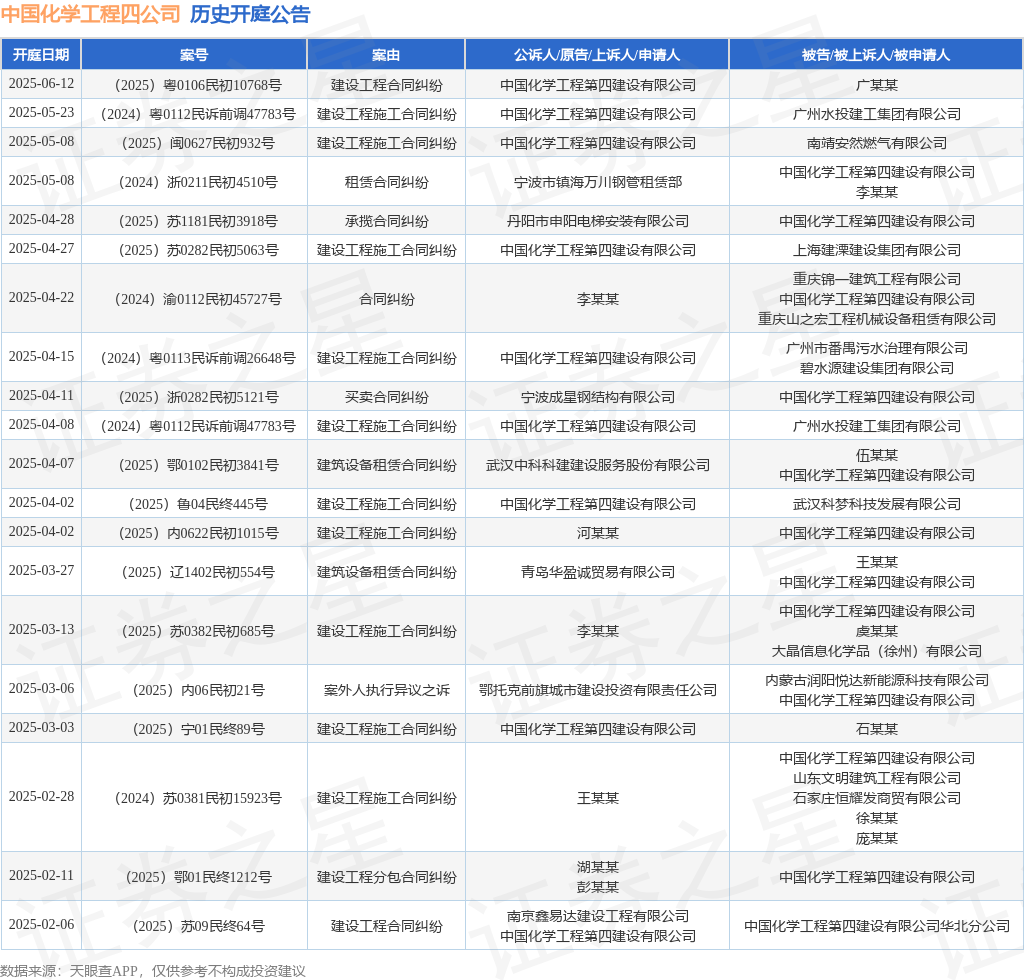Click defendant 重庆锦一建筑工程有限公司
The width and height of the screenshot is (1024, 980).
point(876,279)
